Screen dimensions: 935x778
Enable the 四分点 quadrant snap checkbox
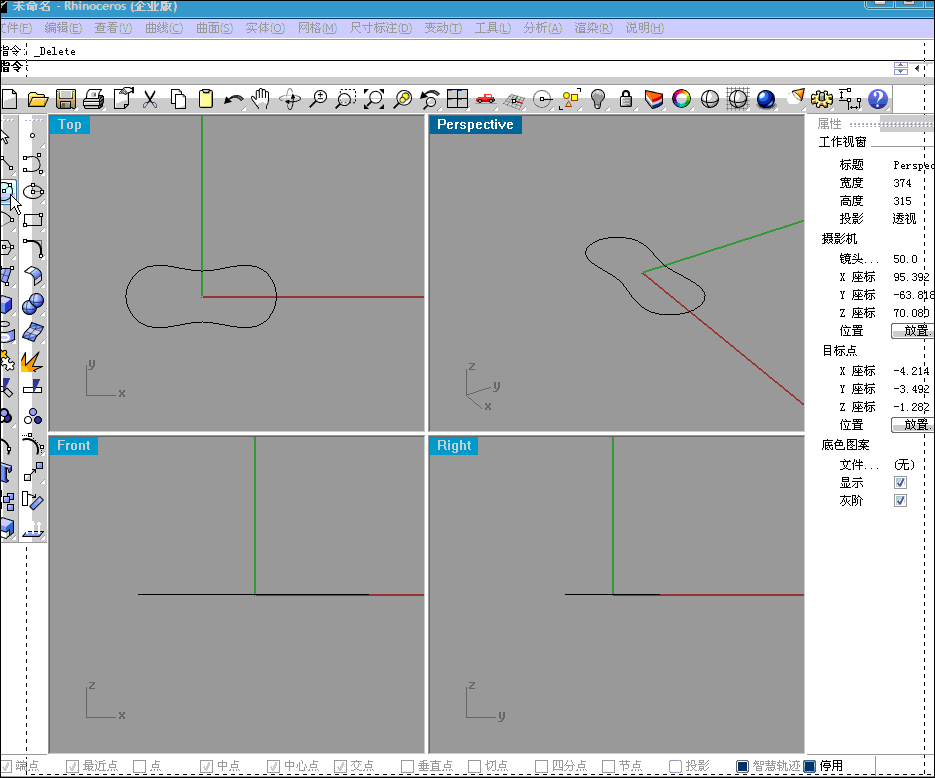tap(541, 766)
